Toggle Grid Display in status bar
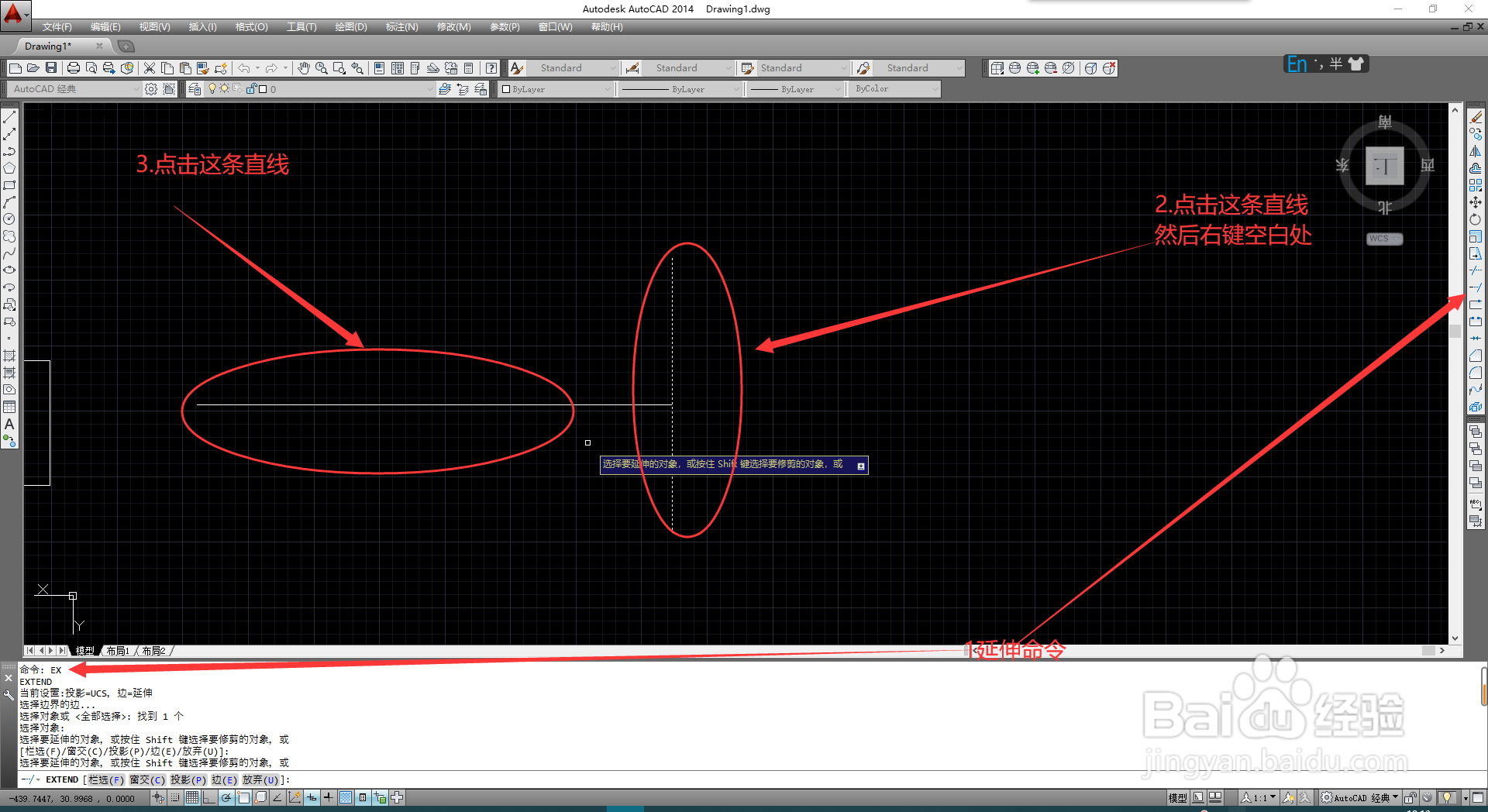The image size is (1488, 812). pos(192,797)
